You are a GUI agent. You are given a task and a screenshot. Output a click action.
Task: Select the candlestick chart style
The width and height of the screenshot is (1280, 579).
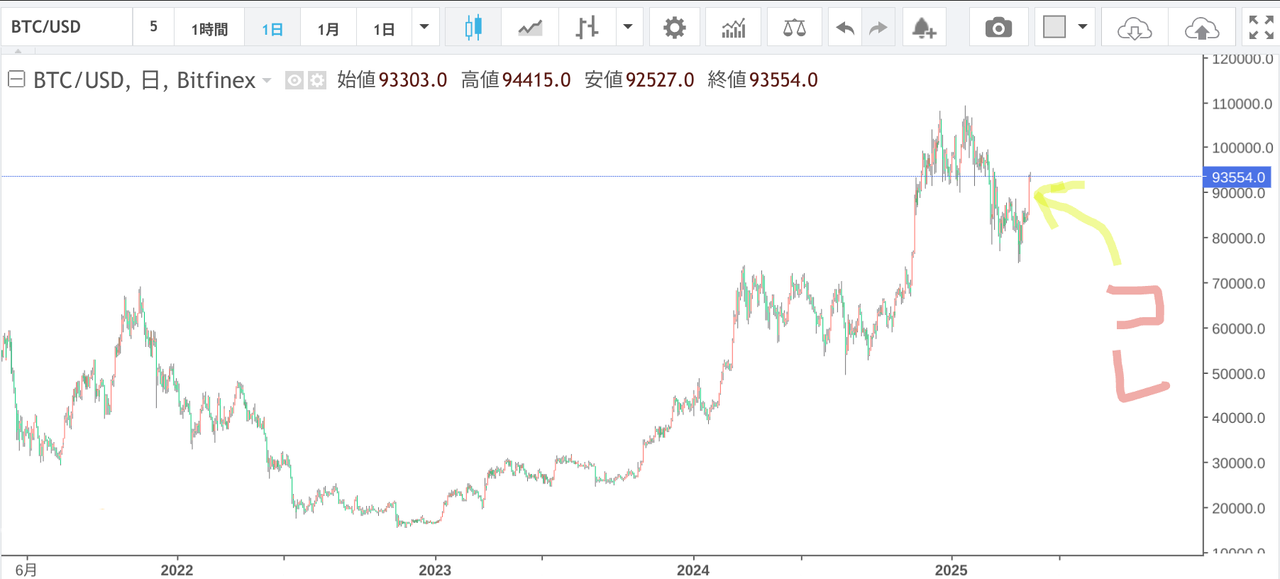[x=473, y=28]
